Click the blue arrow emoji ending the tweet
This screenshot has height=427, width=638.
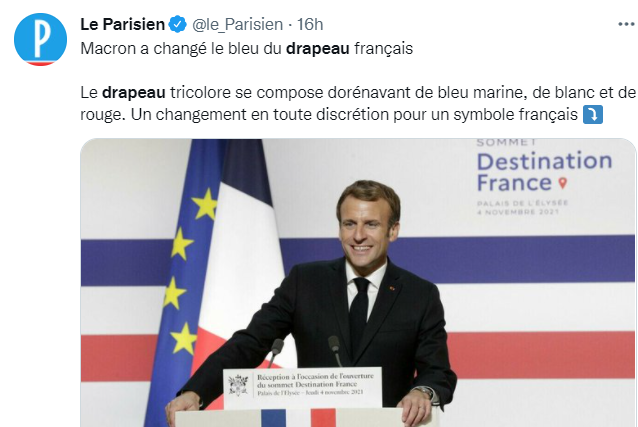coord(592,114)
